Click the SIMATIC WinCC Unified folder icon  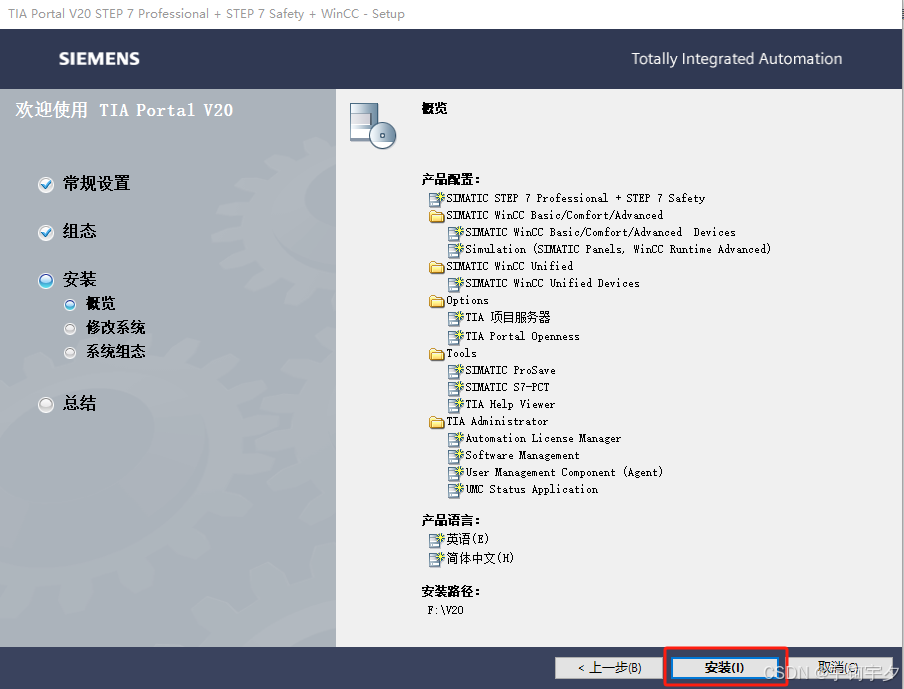[436, 267]
